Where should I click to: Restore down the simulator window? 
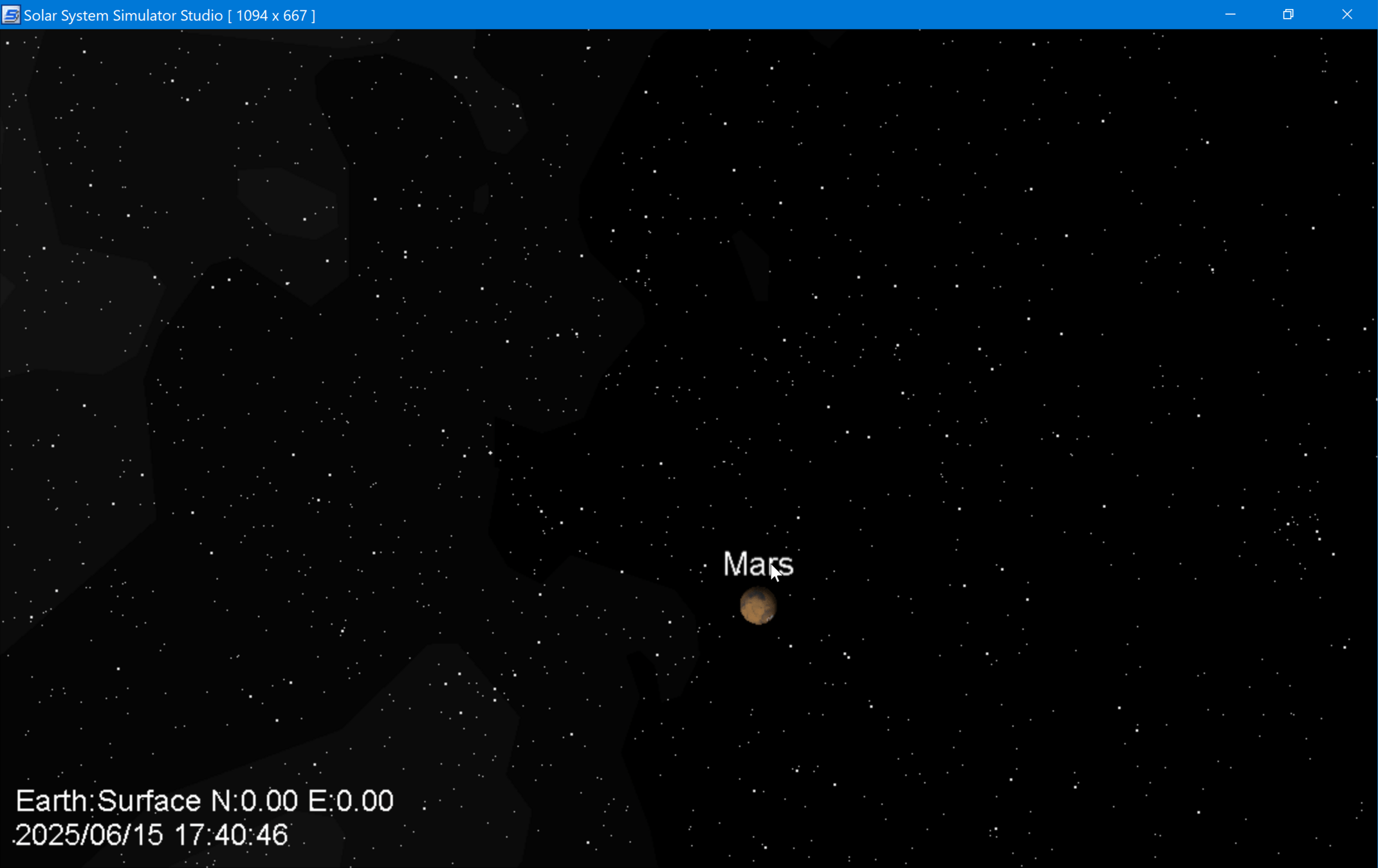pos(1288,15)
